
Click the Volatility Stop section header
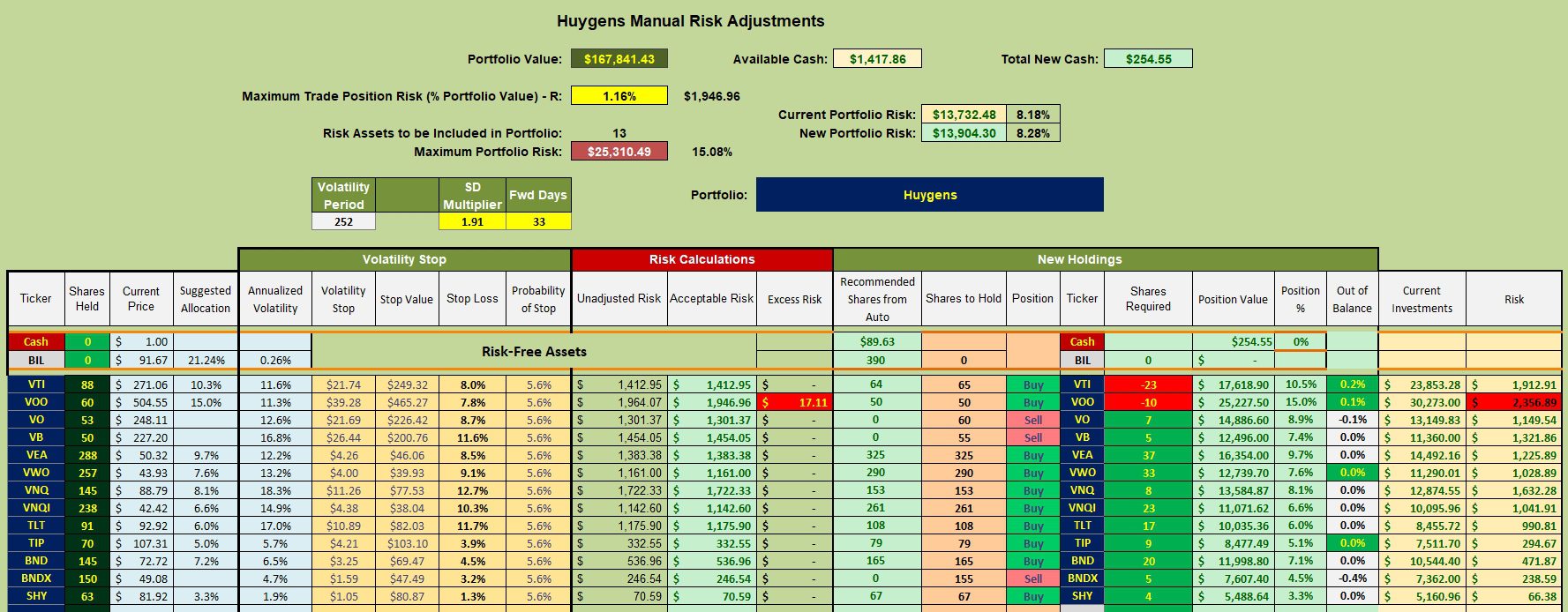point(404,259)
